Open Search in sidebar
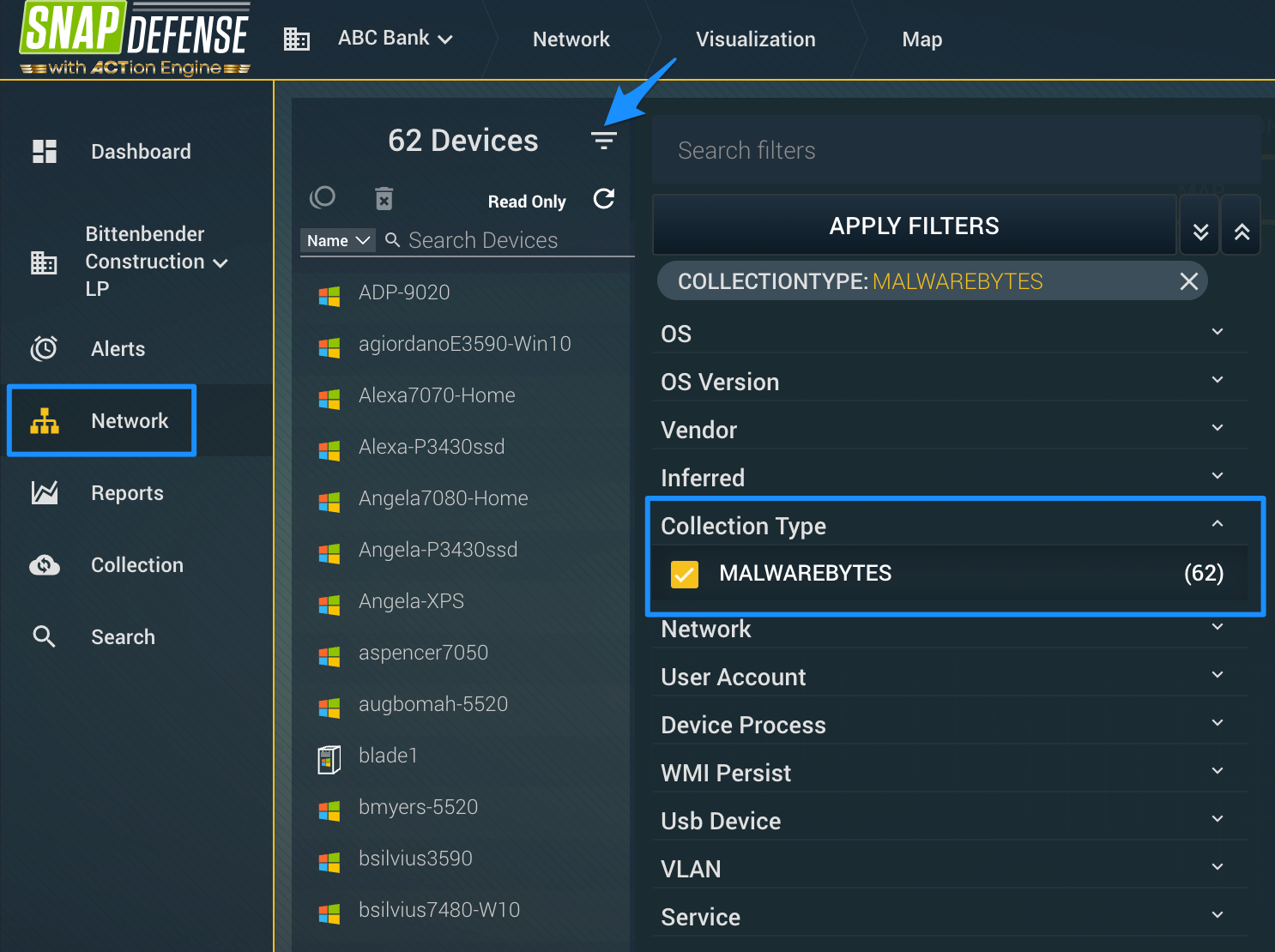The height and width of the screenshot is (952, 1275). coord(124,637)
